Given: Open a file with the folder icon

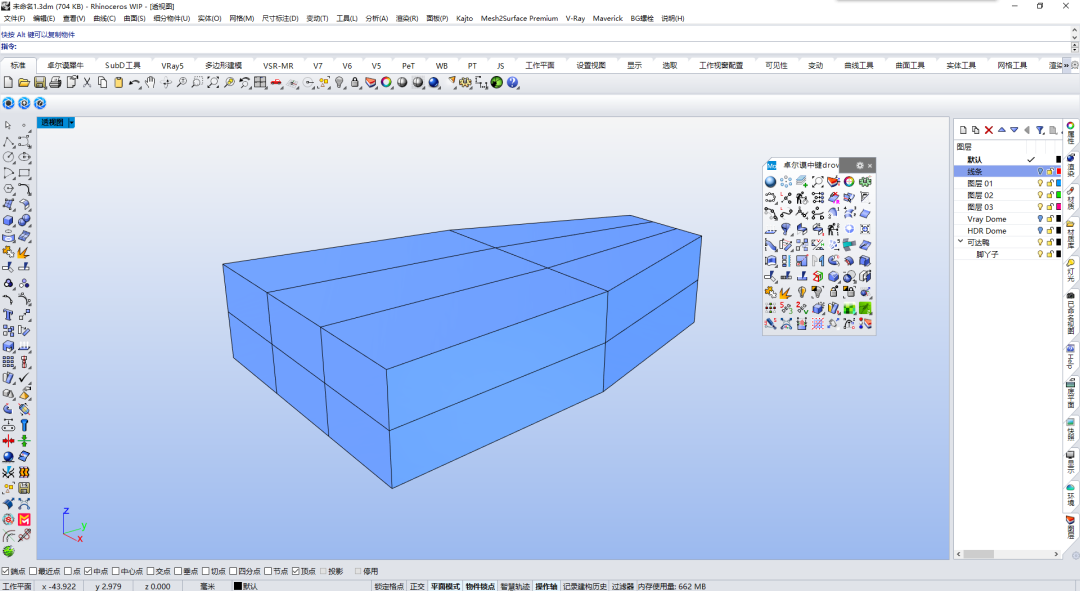Looking at the screenshot, I should click(x=23, y=83).
